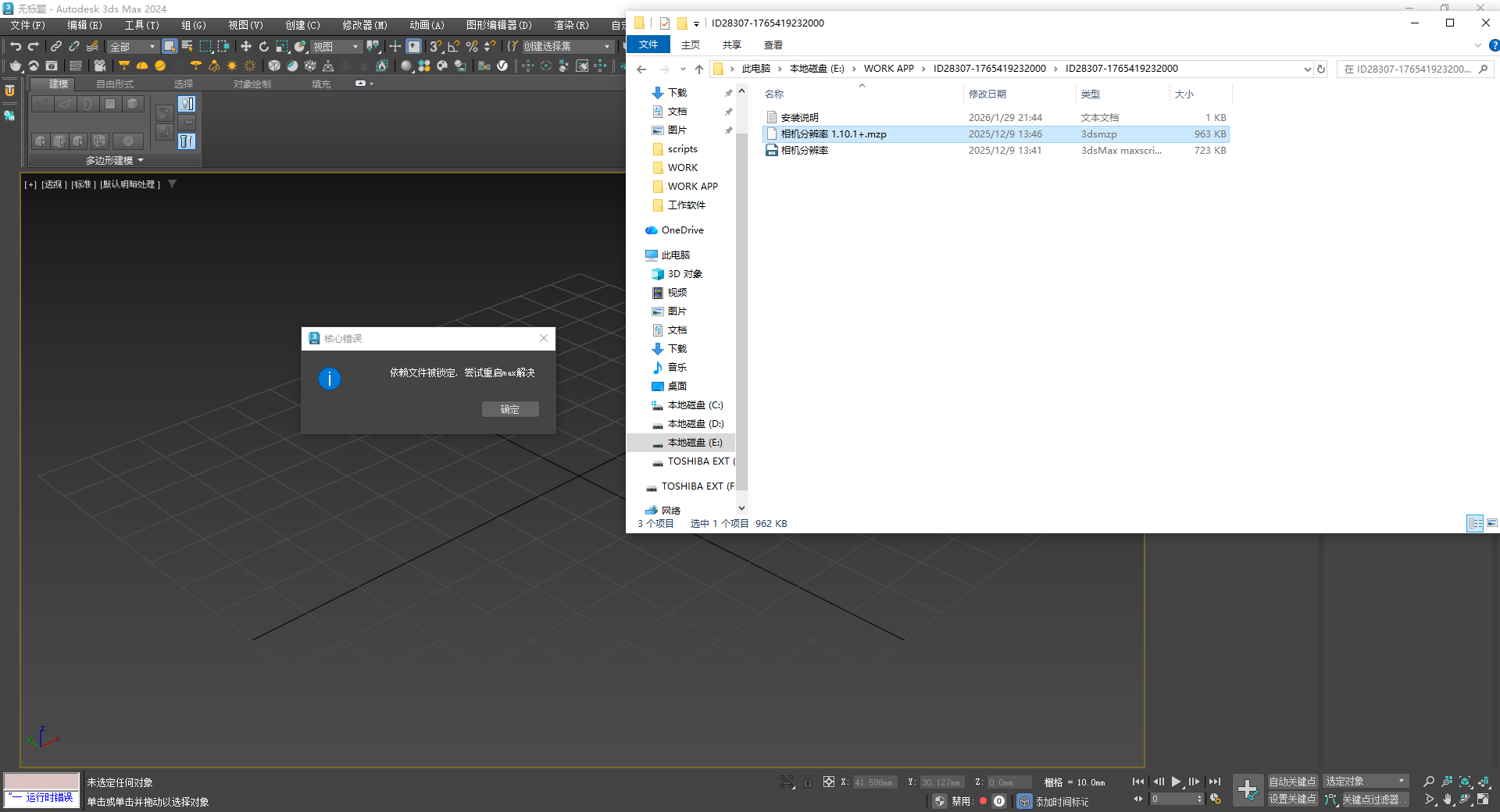This screenshot has width=1500, height=812.
Task: Toggle the Selection Lock padlock icon
Action: pyautogui.click(x=808, y=782)
